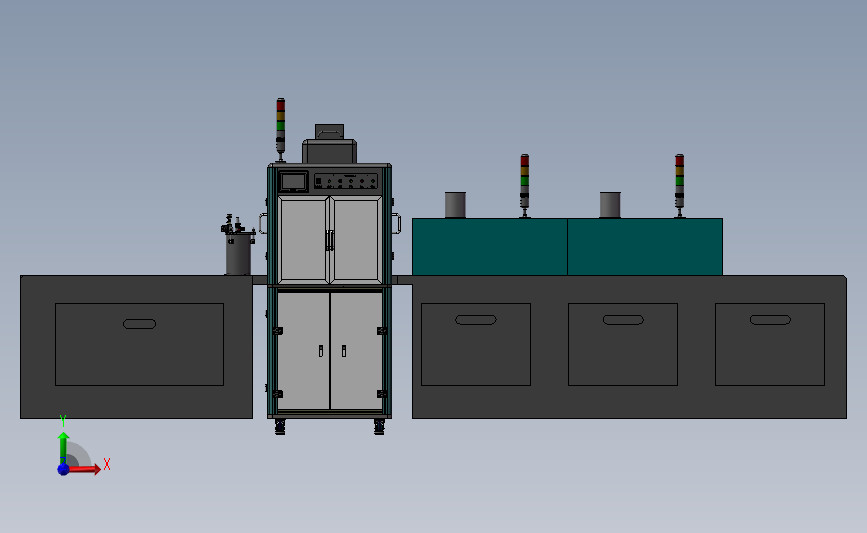Click the right caster wheel under the cabinet
Viewport: 867px width, 533px height.
coord(379,427)
